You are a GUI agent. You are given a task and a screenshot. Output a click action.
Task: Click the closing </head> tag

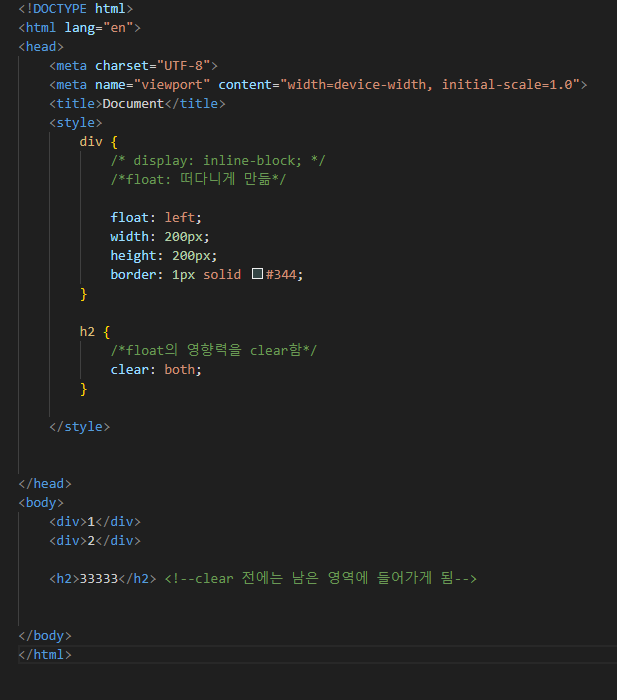pyautogui.click(x=45, y=483)
